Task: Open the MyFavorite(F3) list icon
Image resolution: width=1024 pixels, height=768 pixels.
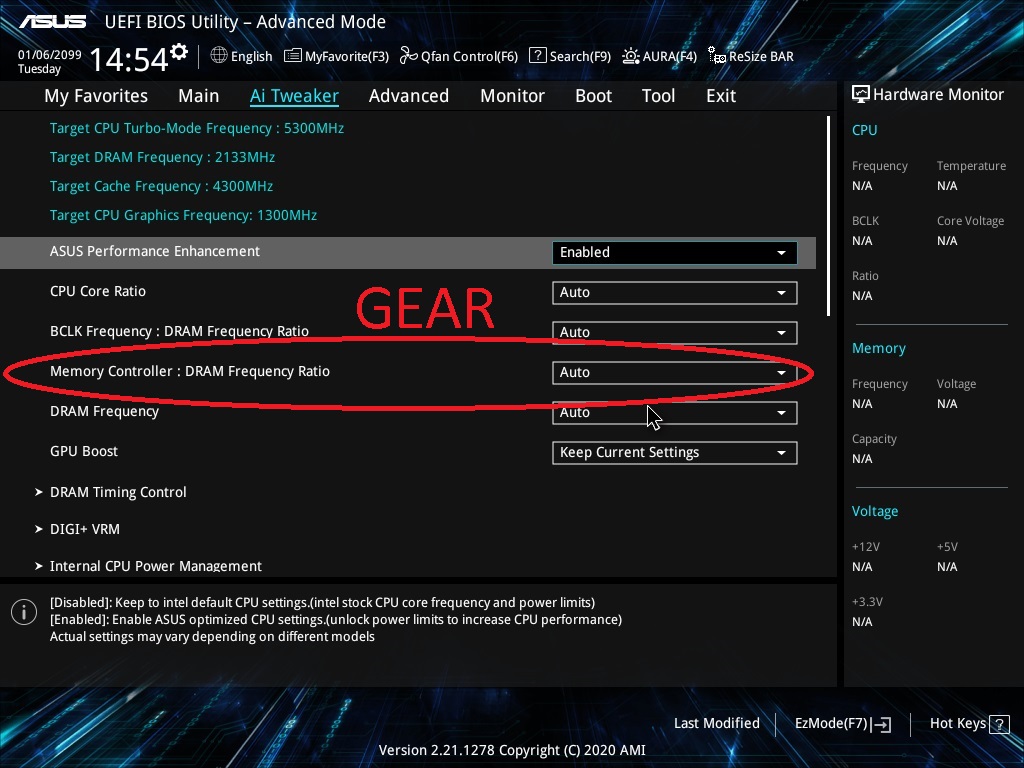Action: coord(293,56)
